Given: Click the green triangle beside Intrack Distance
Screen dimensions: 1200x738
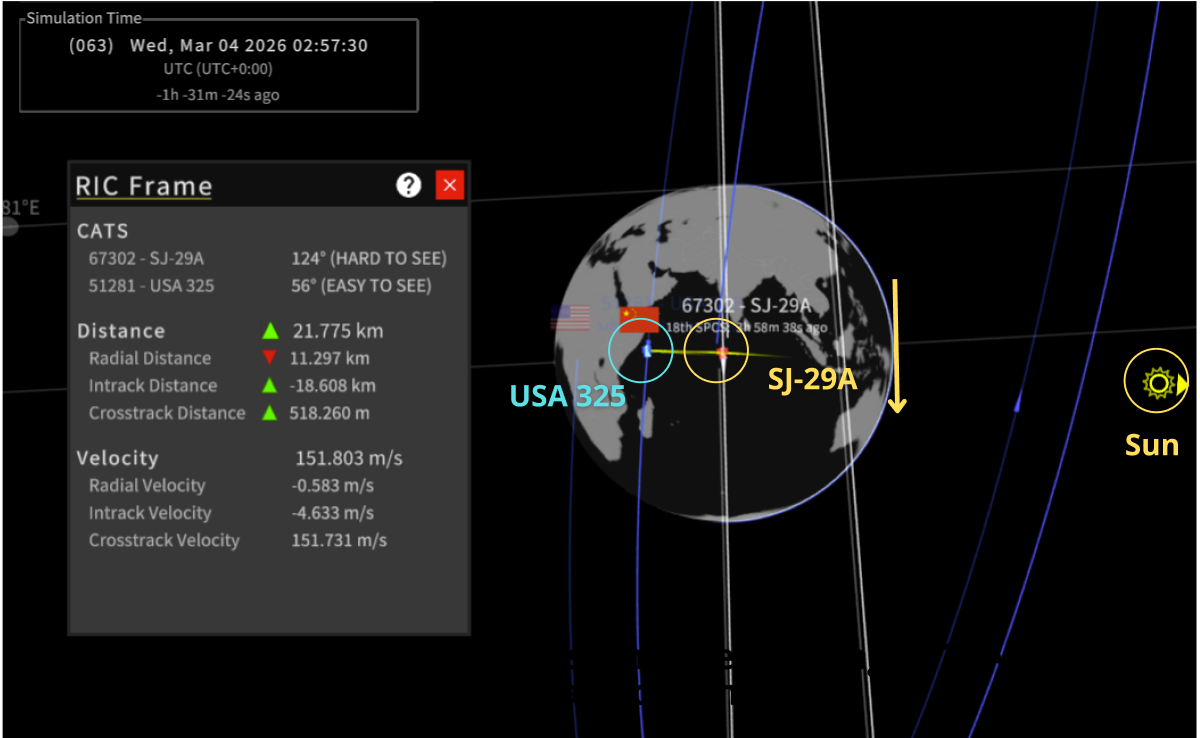Looking at the screenshot, I should (x=268, y=385).
